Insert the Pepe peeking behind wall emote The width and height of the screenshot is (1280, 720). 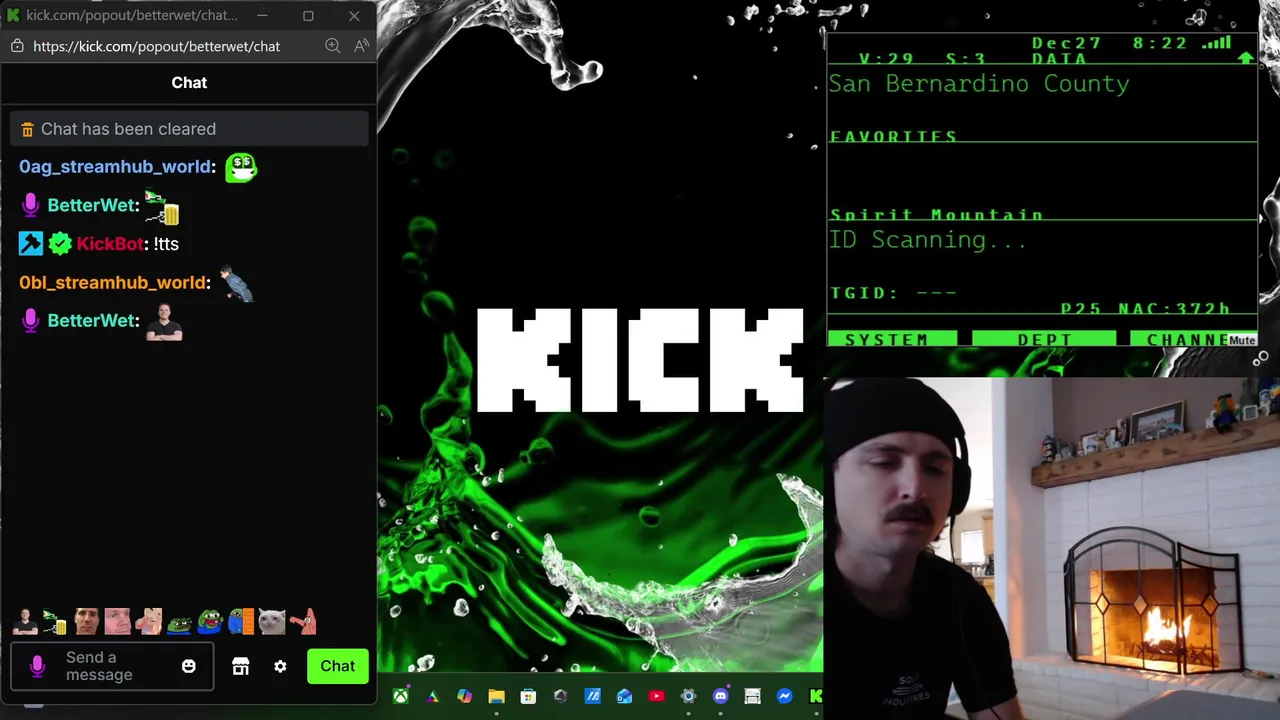point(241,622)
